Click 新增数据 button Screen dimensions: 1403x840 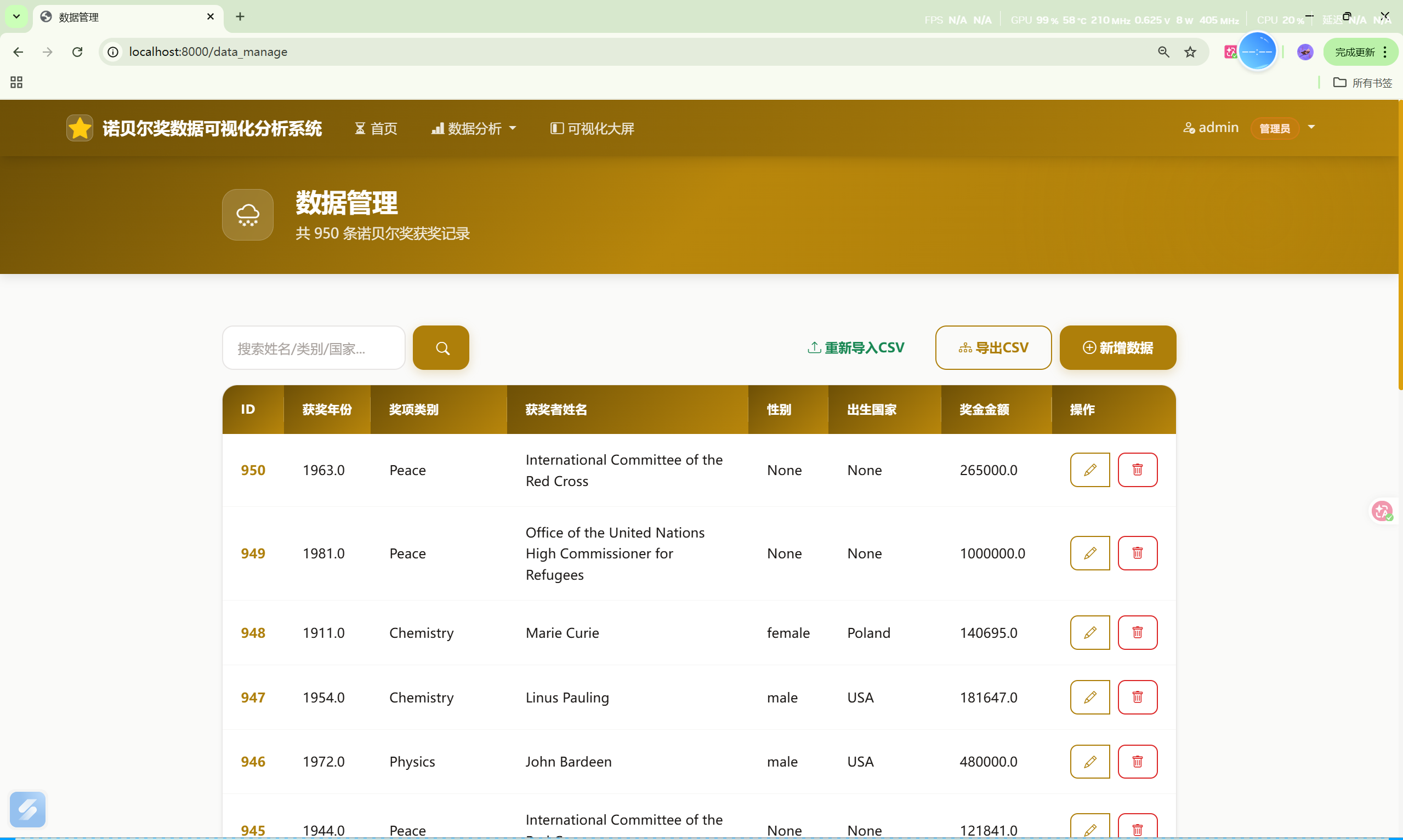click(1118, 347)
